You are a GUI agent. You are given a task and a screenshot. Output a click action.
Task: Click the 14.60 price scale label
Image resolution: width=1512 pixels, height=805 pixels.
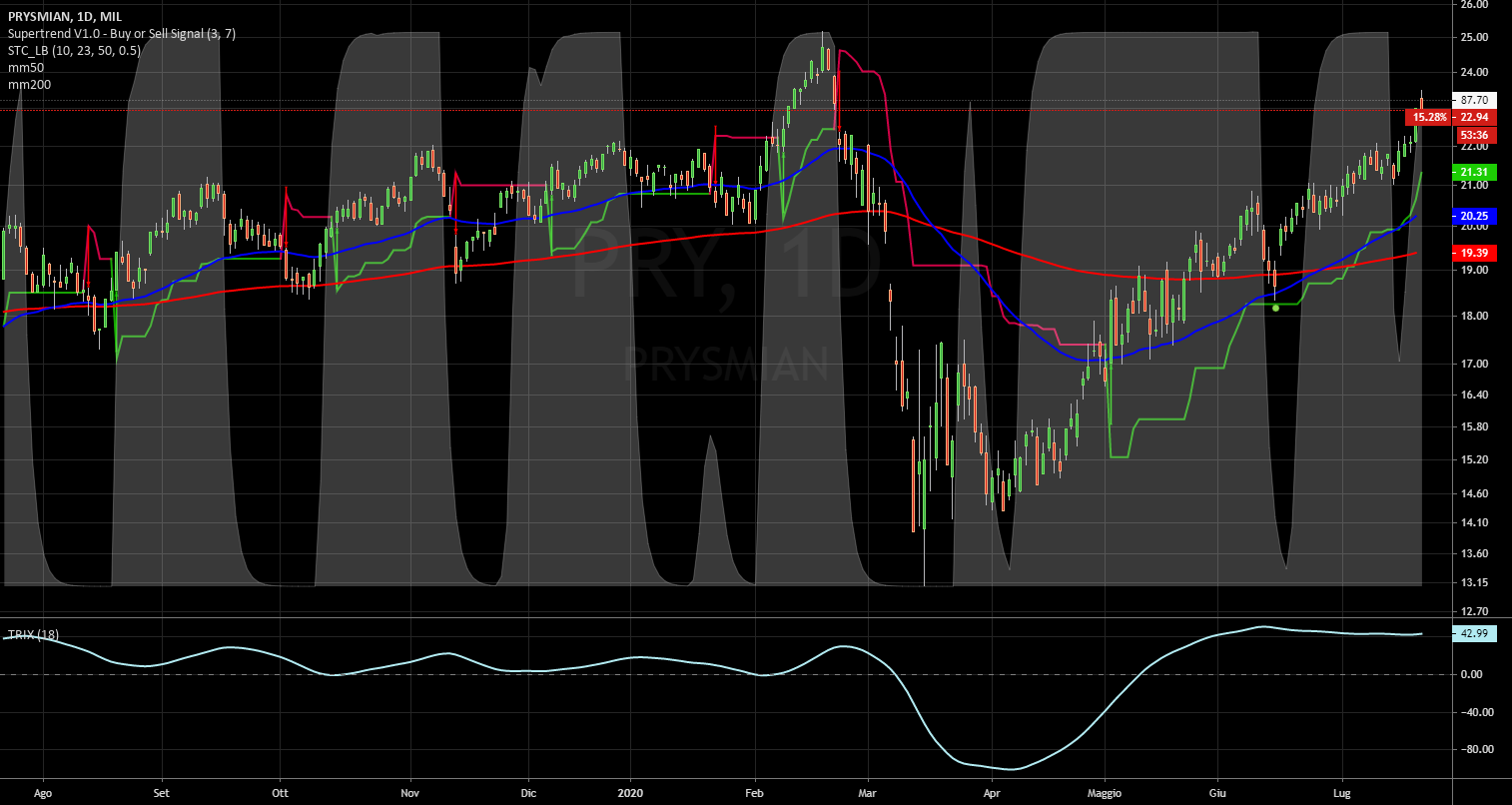point(1474,493)
